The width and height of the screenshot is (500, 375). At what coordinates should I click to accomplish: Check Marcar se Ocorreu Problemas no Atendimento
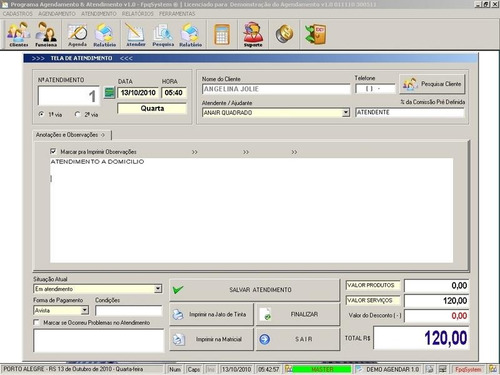(x=36, y=322)
